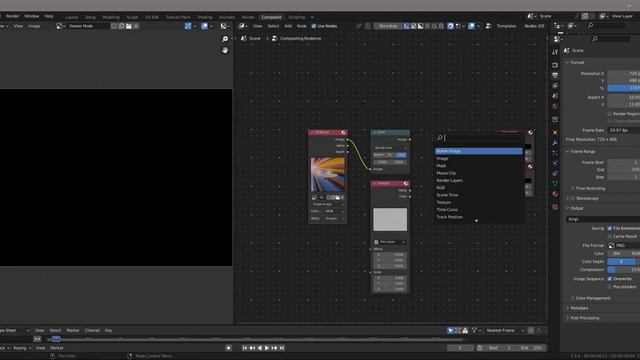Open the Texture properties checker icon
Viewport: 640px width, 360px height.
pyautogui.click(x=555, y=207)
